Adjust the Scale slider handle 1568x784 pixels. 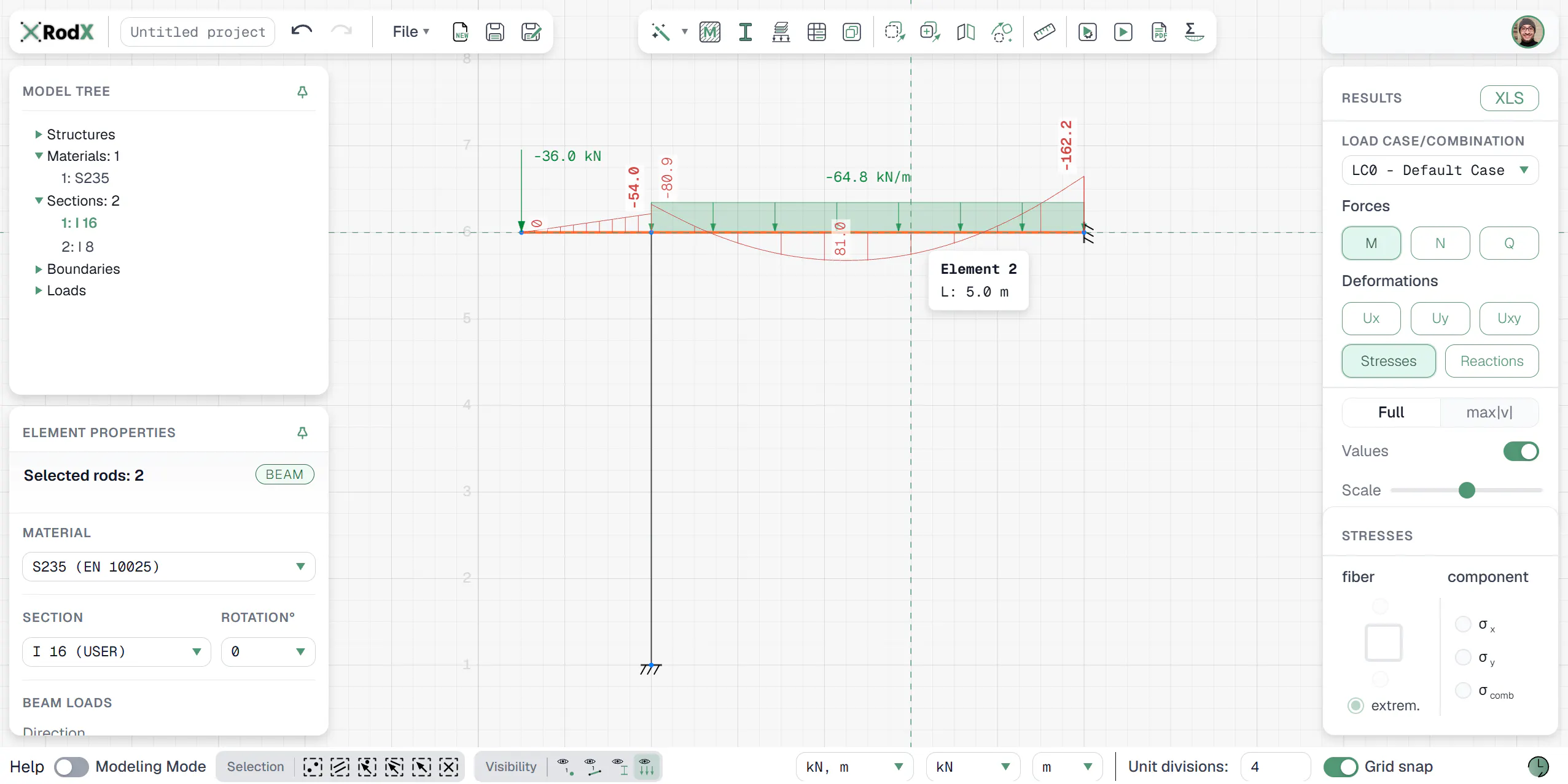pos(1467,490)
